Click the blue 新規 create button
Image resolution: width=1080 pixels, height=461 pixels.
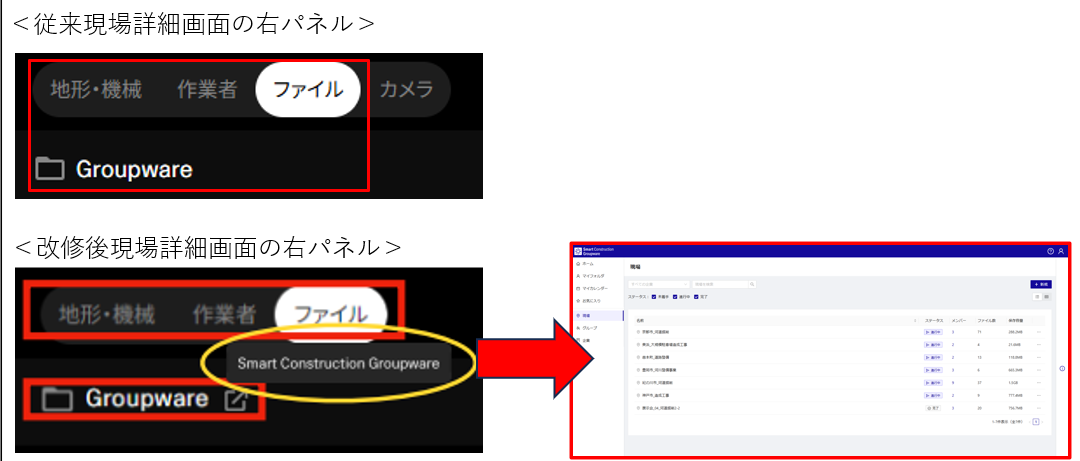(x=1040, y=284)
